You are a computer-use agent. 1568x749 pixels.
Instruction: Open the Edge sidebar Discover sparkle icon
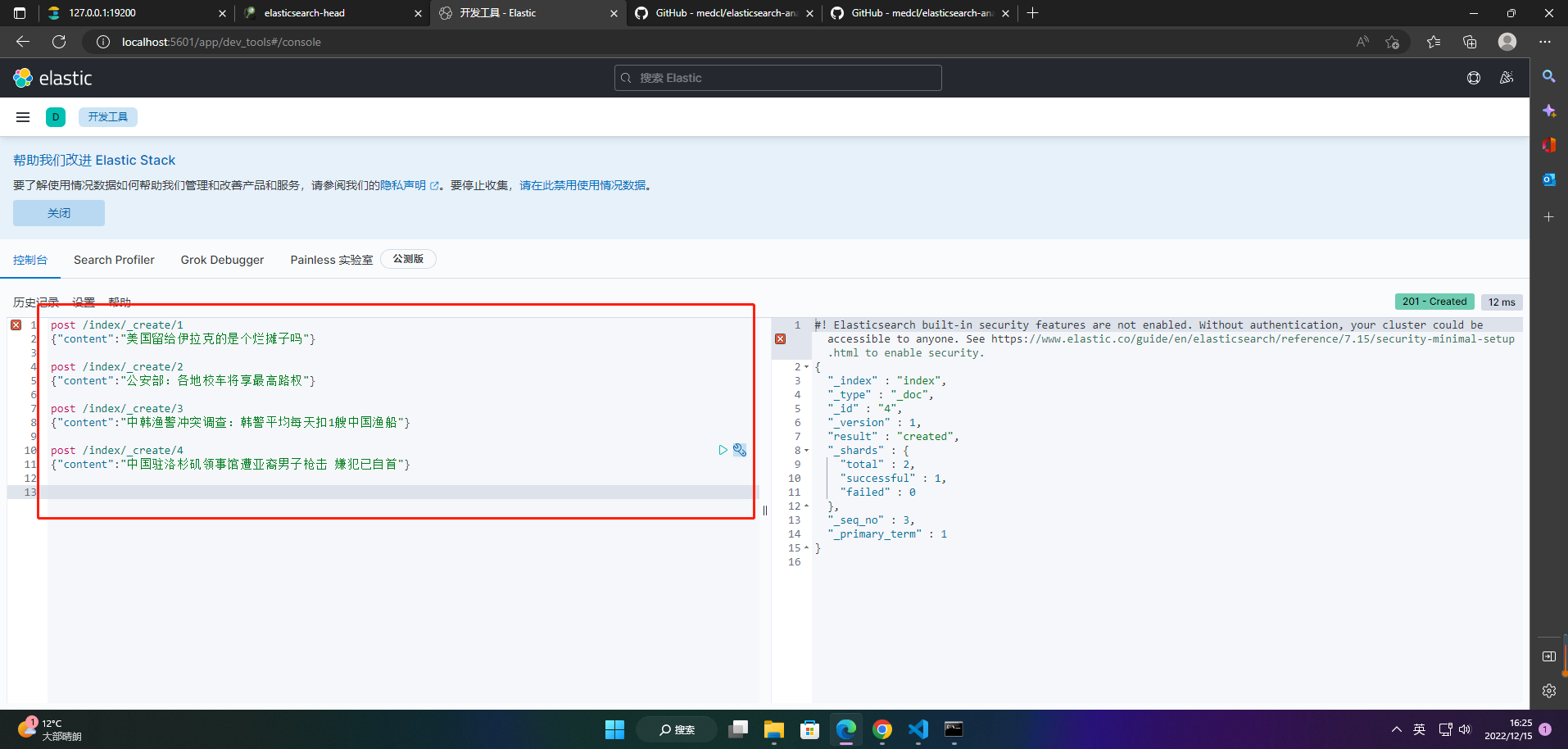1548,111
